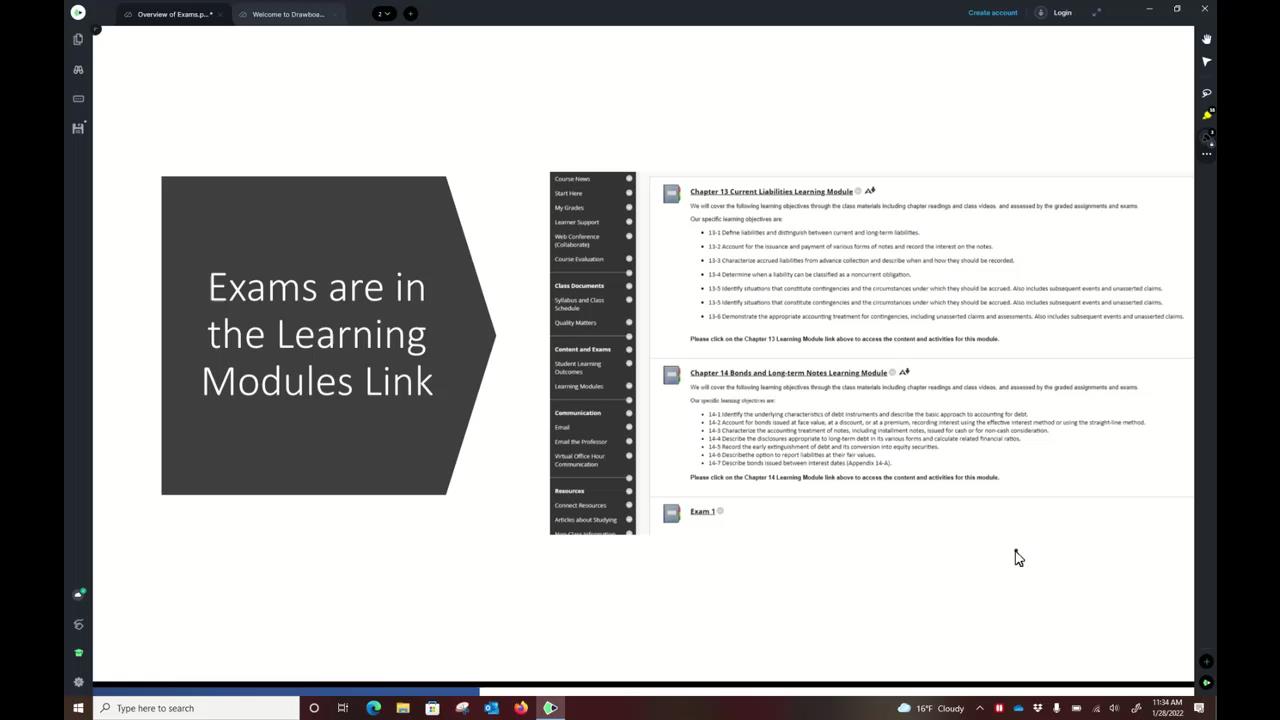Save the document using the save icon
Image resolution: width=1280 pixels, height=720 pixels.
tap(78, 128)
